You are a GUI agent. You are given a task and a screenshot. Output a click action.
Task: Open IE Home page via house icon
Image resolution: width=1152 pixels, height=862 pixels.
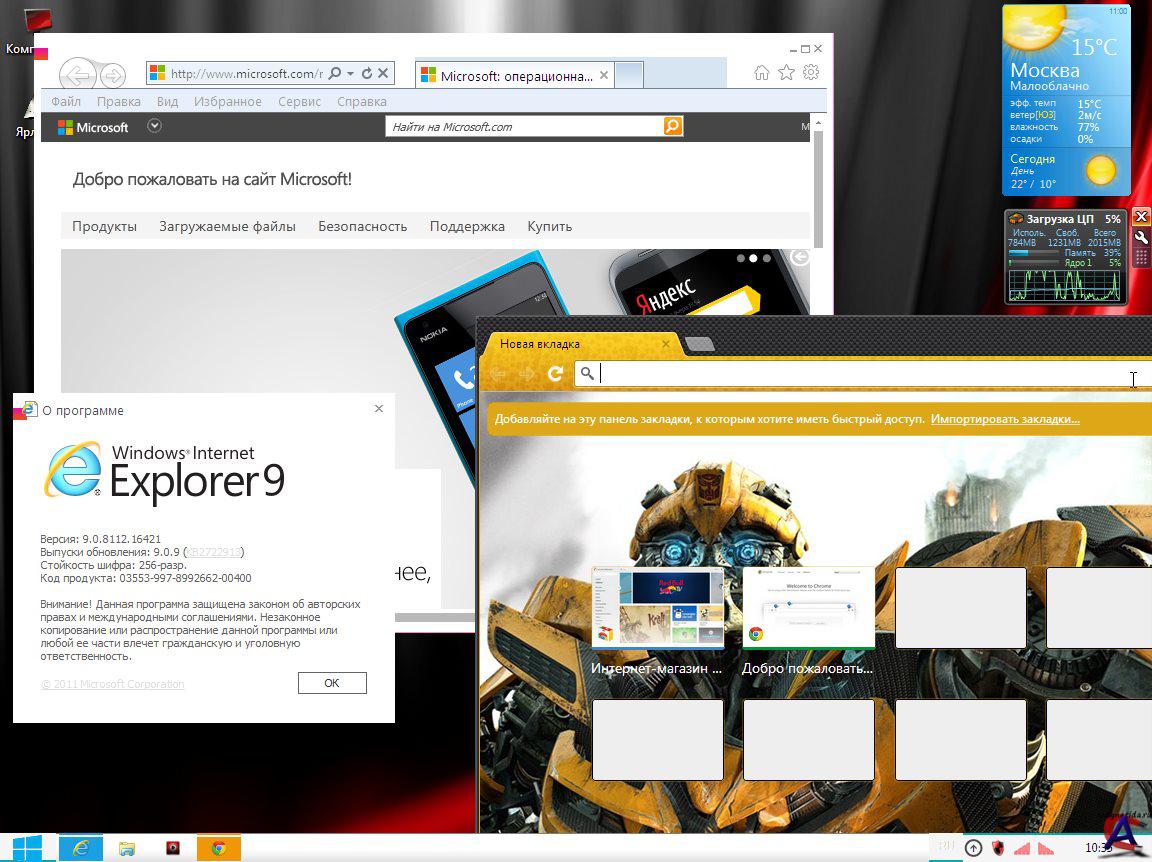(762, 73)
